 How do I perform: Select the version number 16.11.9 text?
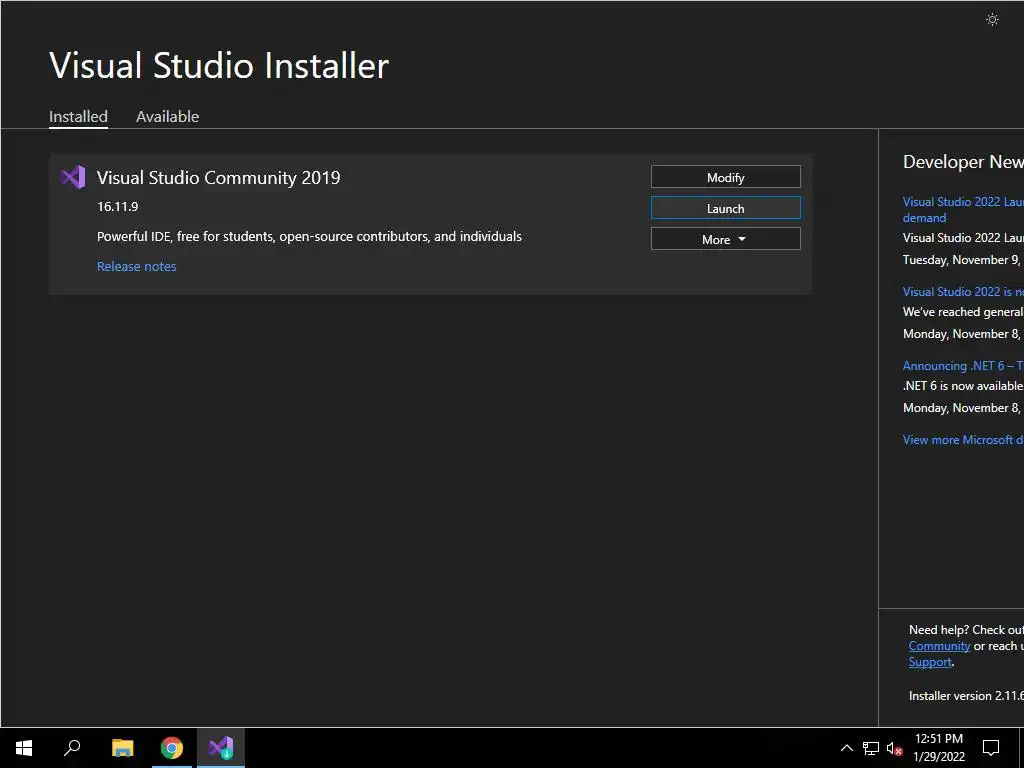pyautogui.click(x=118, y=206)
